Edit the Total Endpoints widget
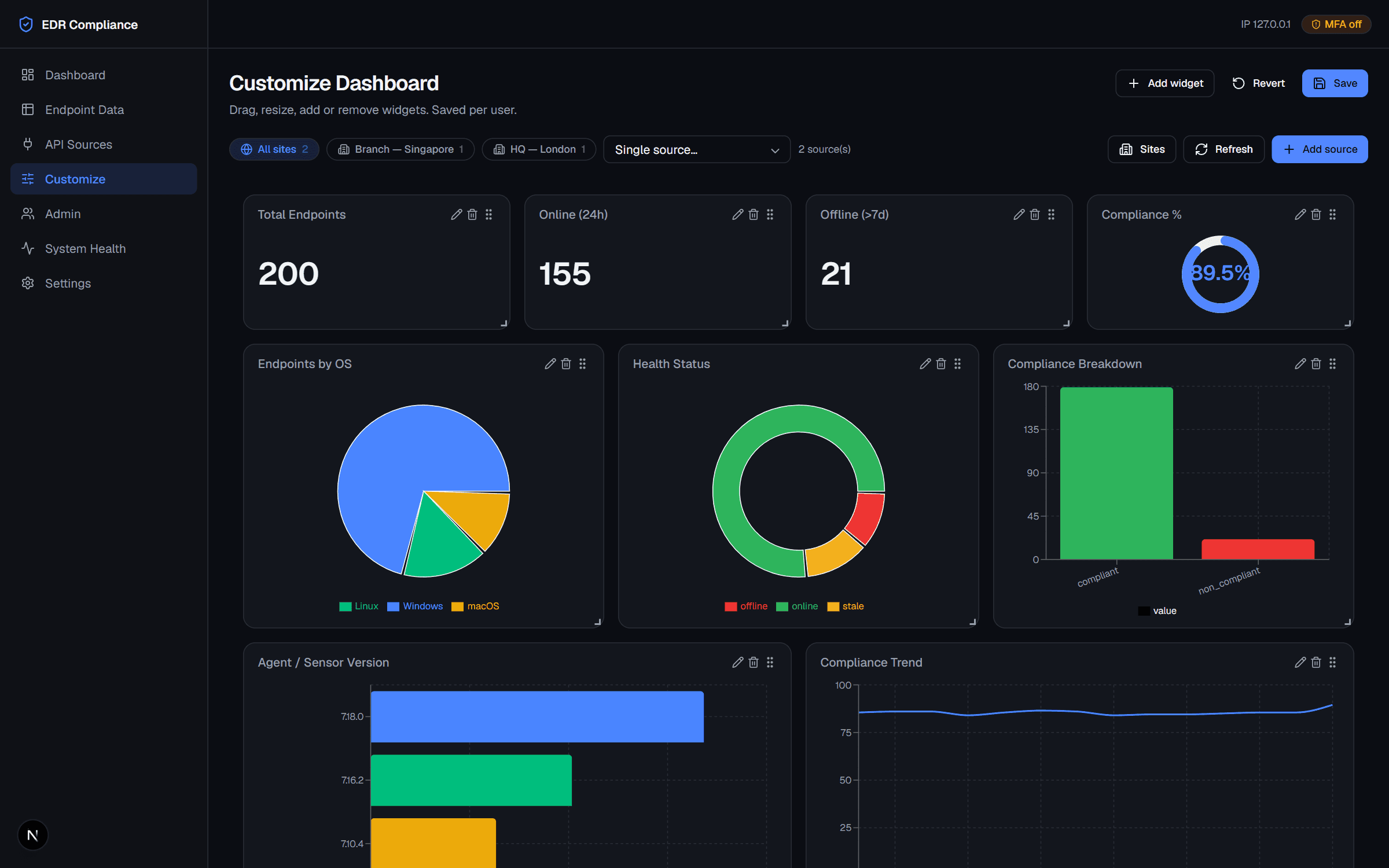The height and width of the screenshot is (868, 1389). (x=457, y=215)
